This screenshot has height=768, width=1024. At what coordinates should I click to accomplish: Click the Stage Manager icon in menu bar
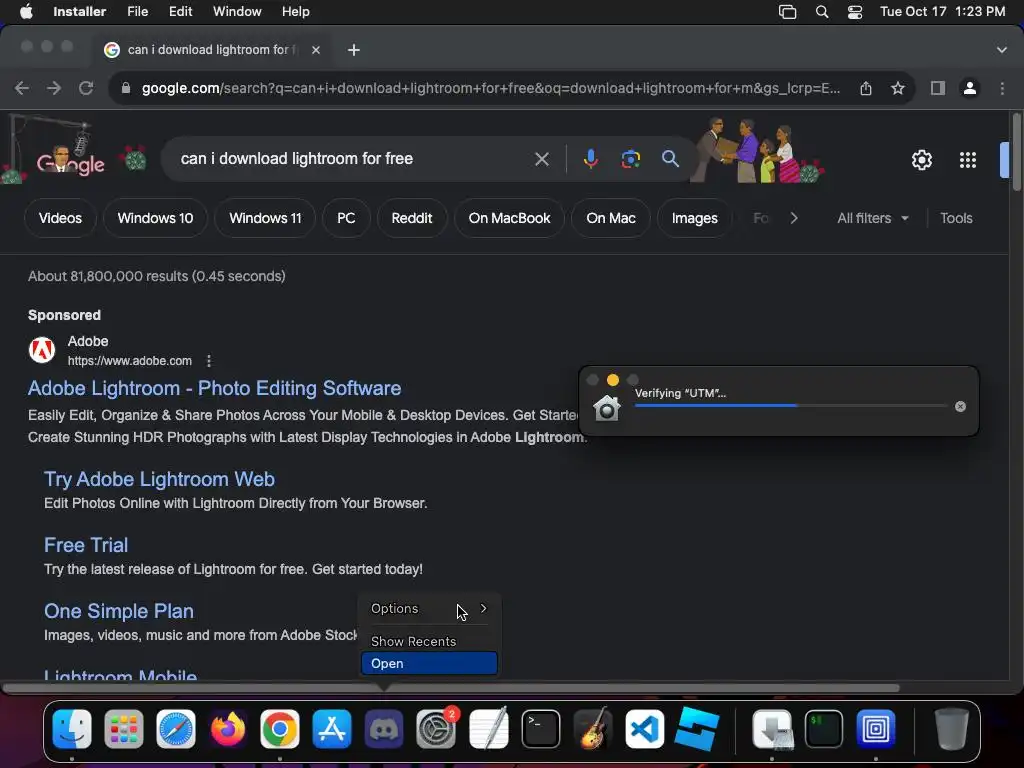788,12
